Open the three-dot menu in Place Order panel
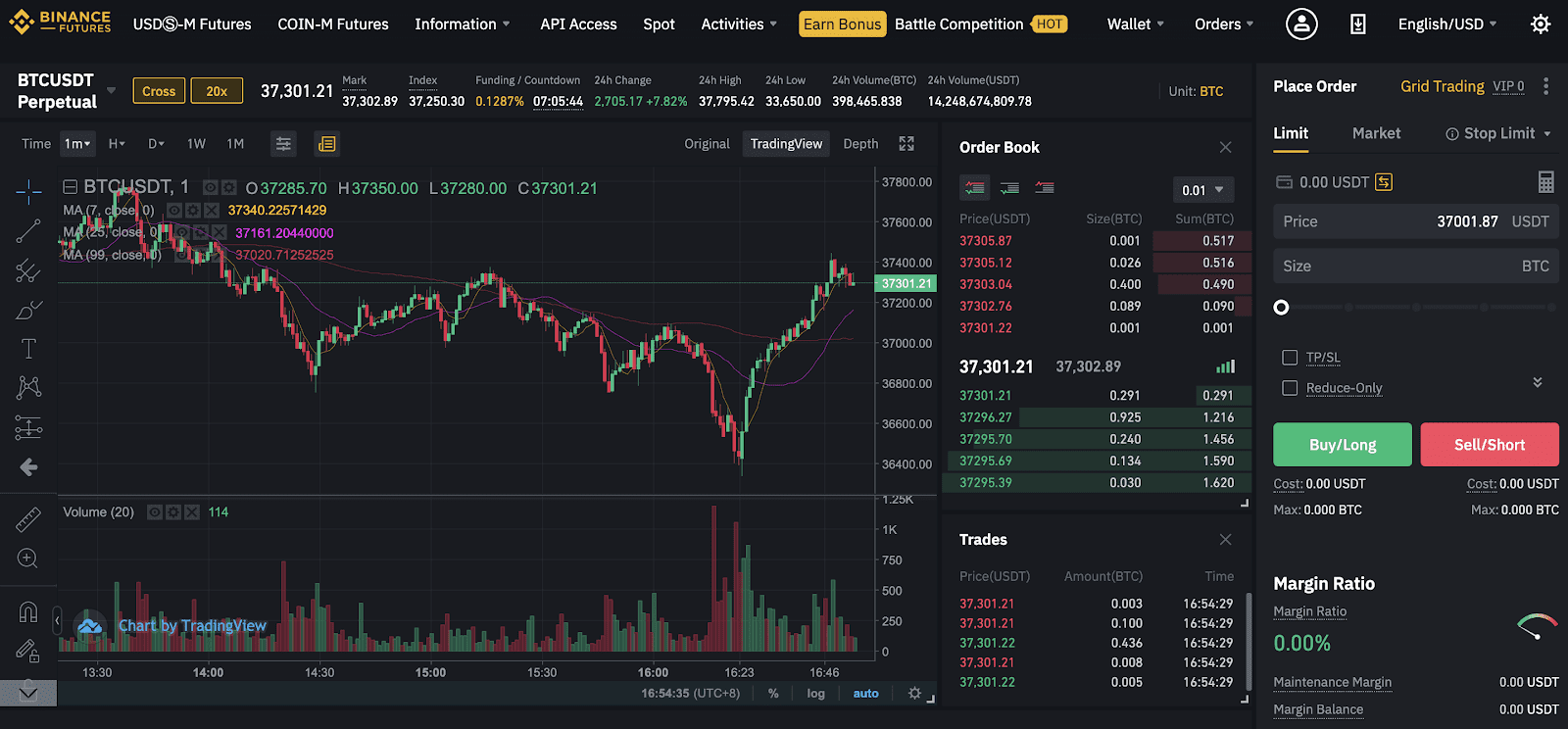The image size is (1568, 729). [x=1545, y=86]
